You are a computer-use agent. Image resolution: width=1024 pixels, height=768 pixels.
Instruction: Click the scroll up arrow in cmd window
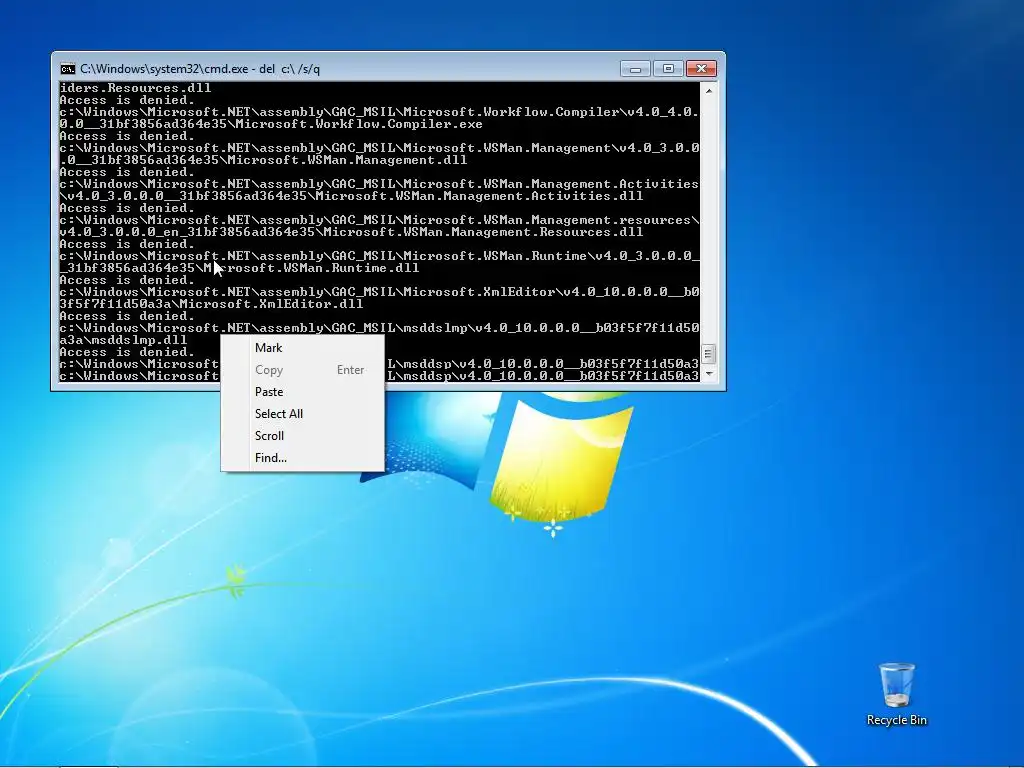point(709,91)
